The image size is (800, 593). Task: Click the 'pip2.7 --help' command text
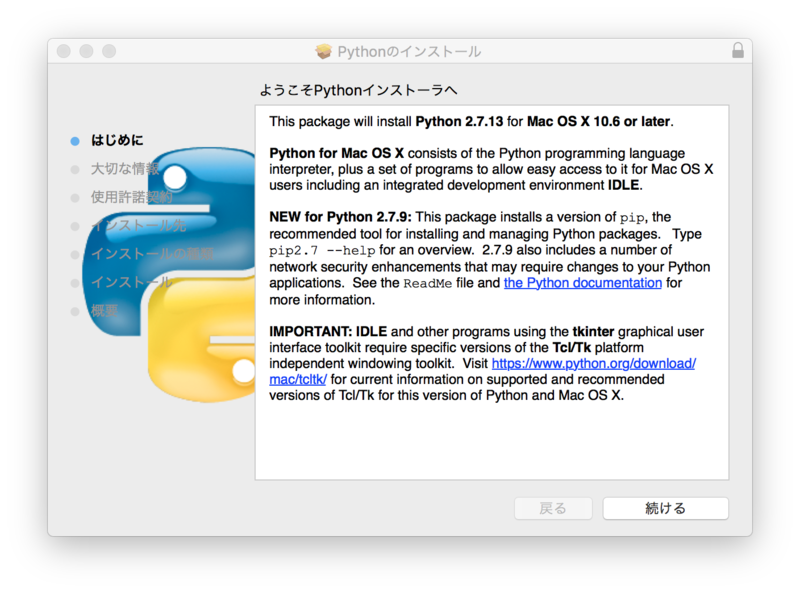322,251
